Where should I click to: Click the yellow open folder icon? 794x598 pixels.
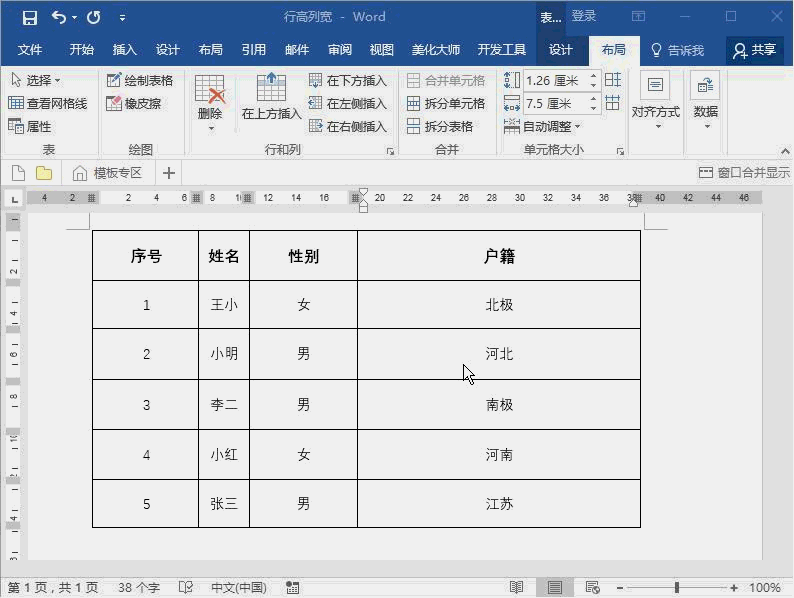pos(44,173)
